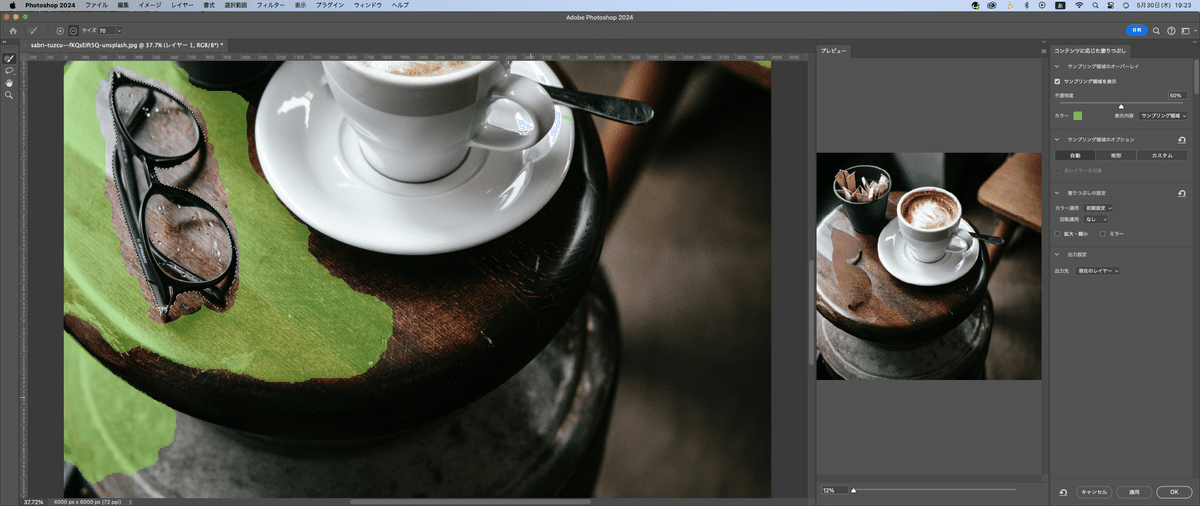This screenshot has width=1200, height=506.
Task: Select the 自動 sampling option
Action: pyautogui.click(x=1075, y=155)
